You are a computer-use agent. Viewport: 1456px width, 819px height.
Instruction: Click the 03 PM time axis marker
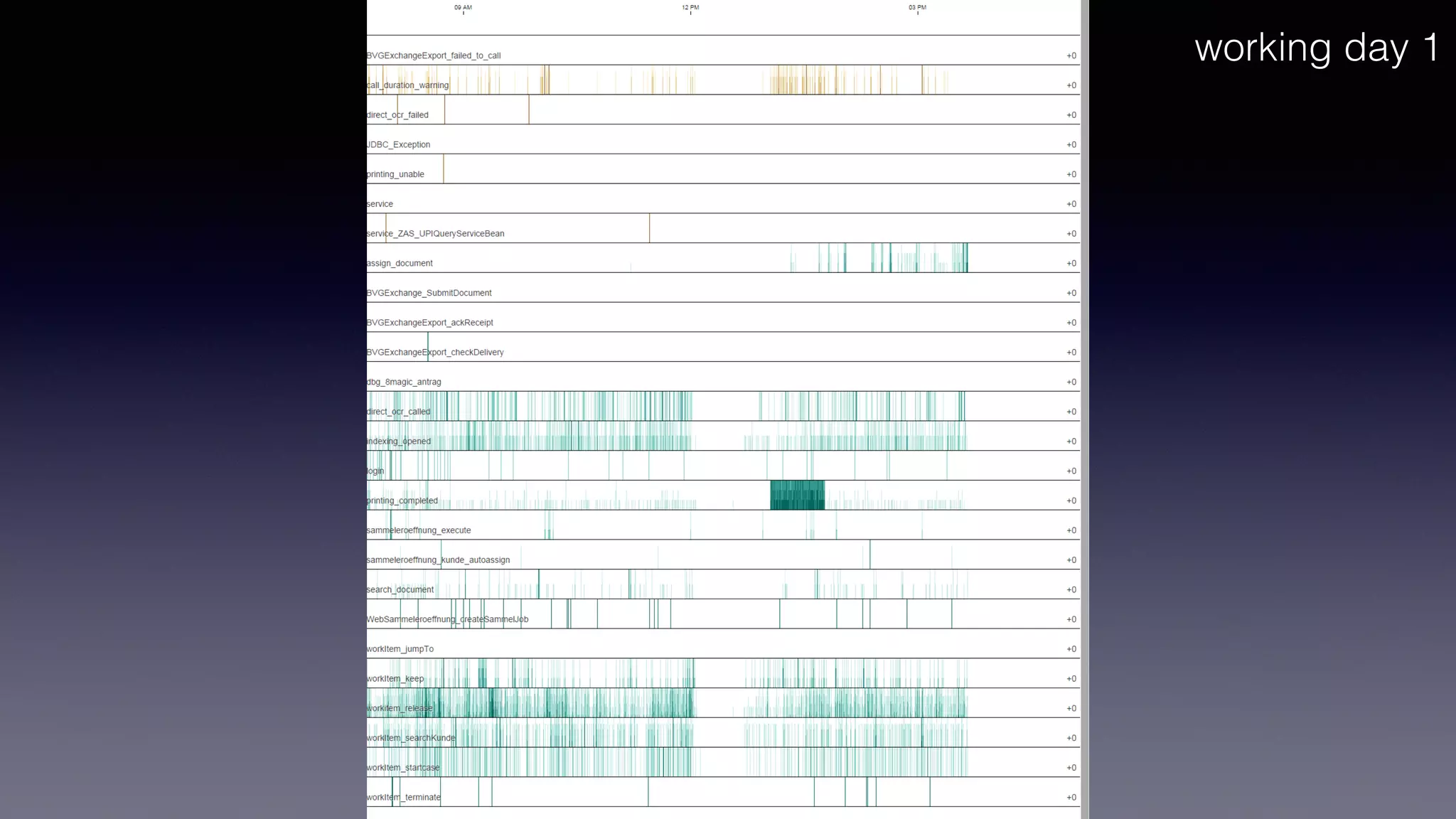(x=917, y=8)
